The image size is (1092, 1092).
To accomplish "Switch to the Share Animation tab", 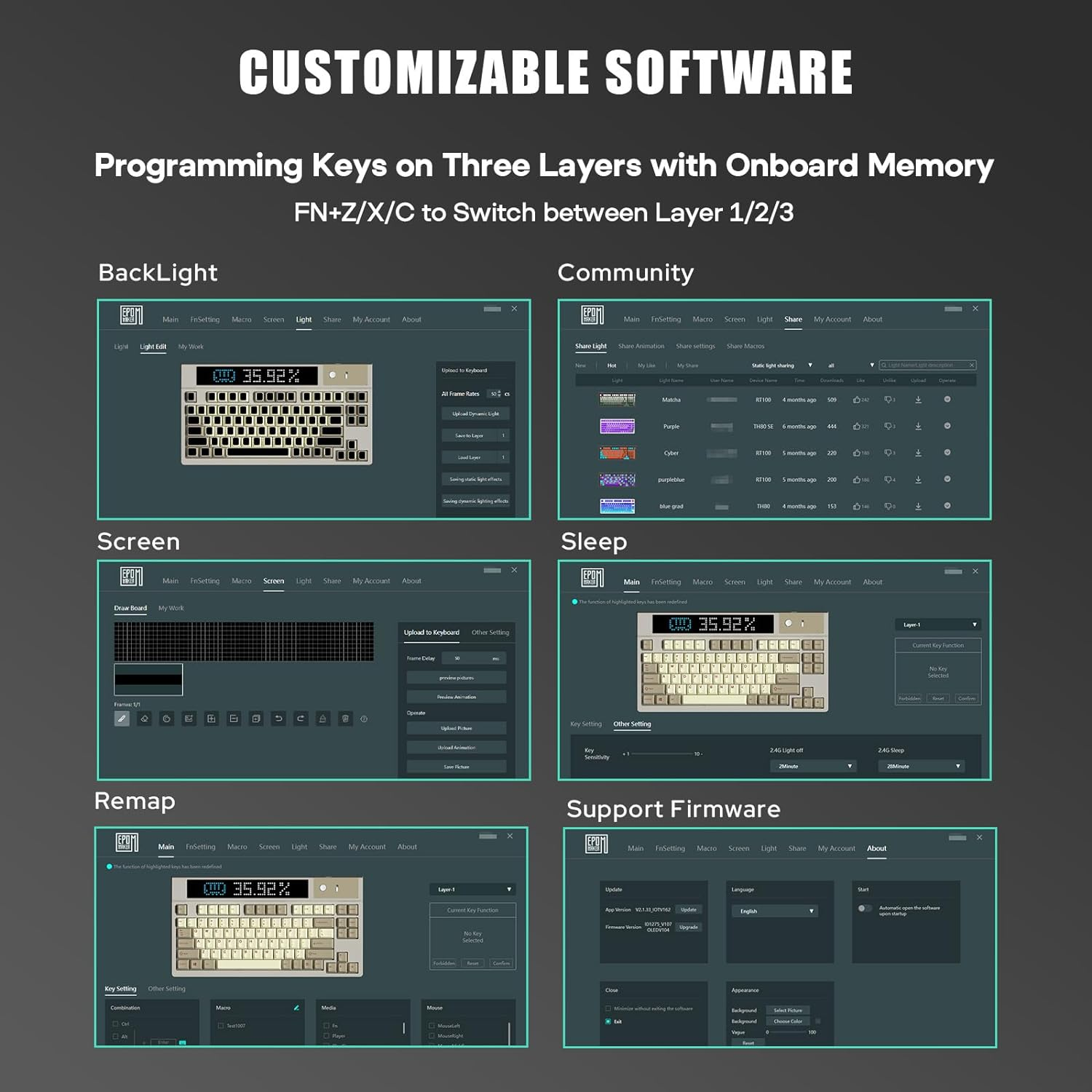I will tap(641, 347).
